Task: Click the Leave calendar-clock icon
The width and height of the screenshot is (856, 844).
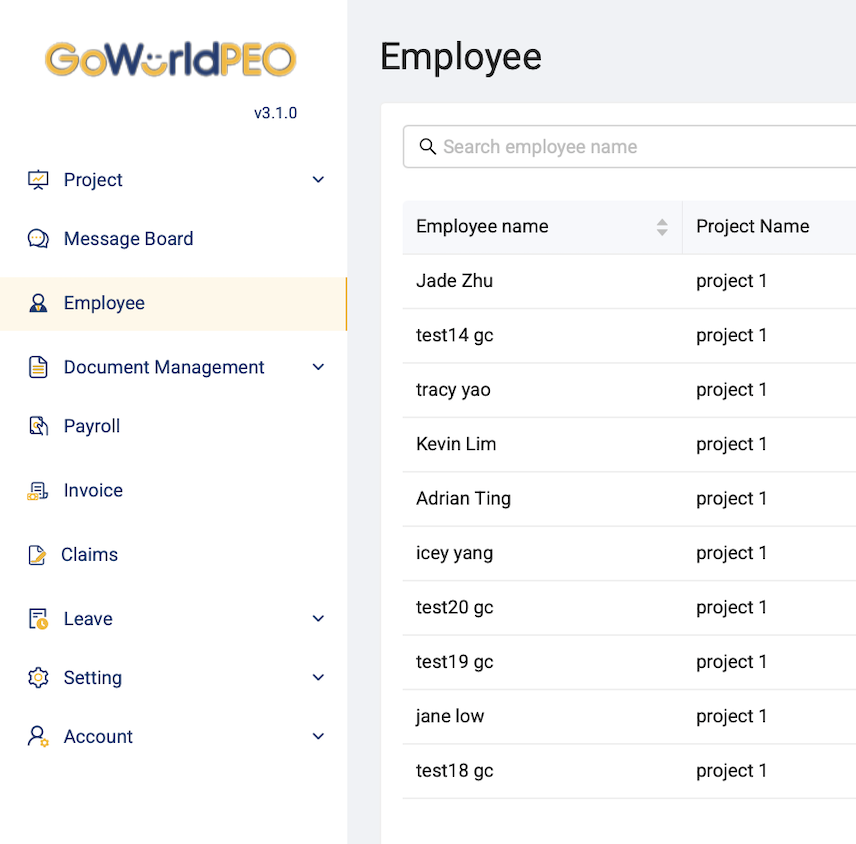Action: coord(38,619)
